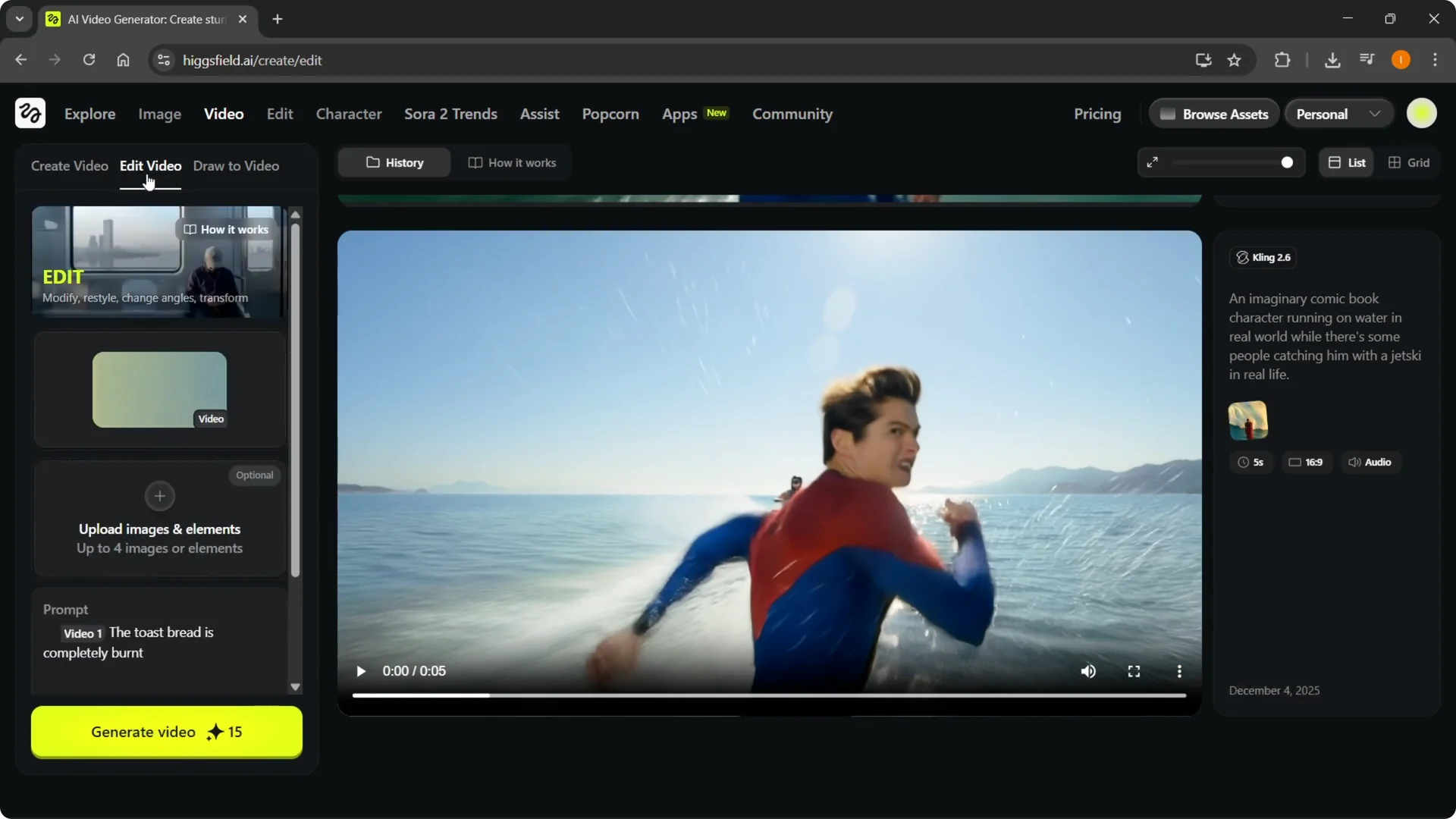Open the Sora 2 Trends section
The image size is (1456, 819).
(x=450, y=114)
